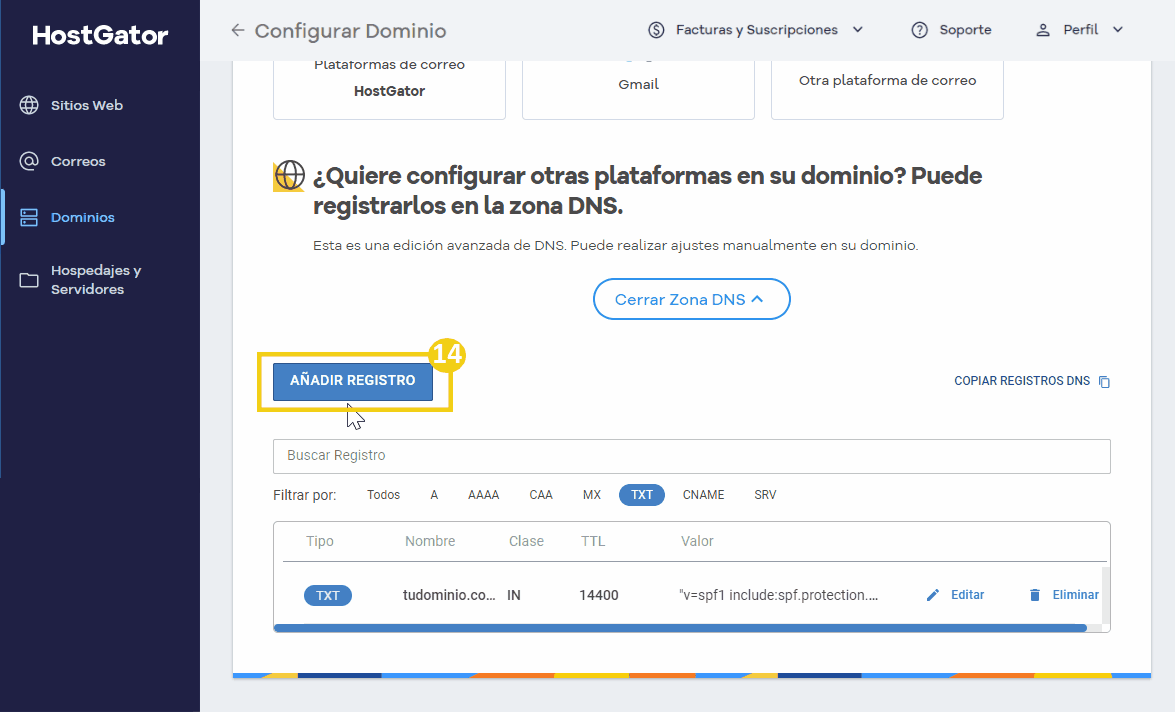Open Hospedajes y Servidores menu item
Screen dimensions: 1175x712
tap(96, 280)
